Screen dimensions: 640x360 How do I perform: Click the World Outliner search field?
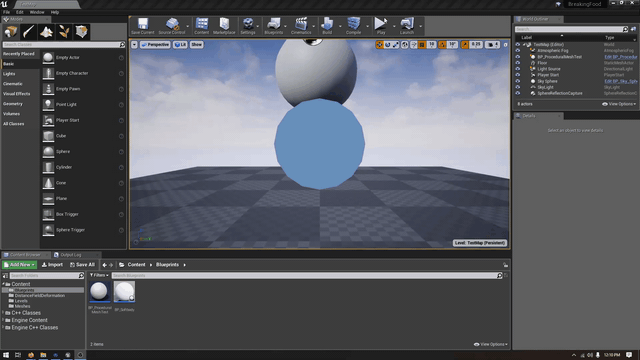(x=571, y=29)
